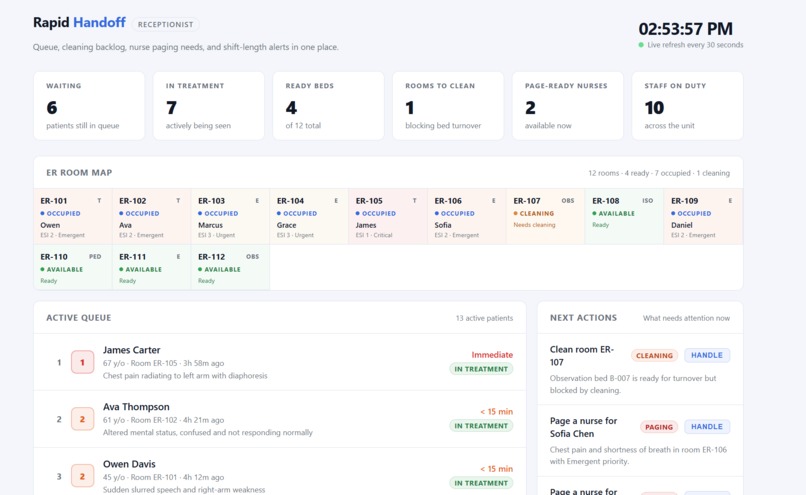The image size is (806, 495).
Task: Open room card ER-102 with Ava
Action: coord(152,216)
